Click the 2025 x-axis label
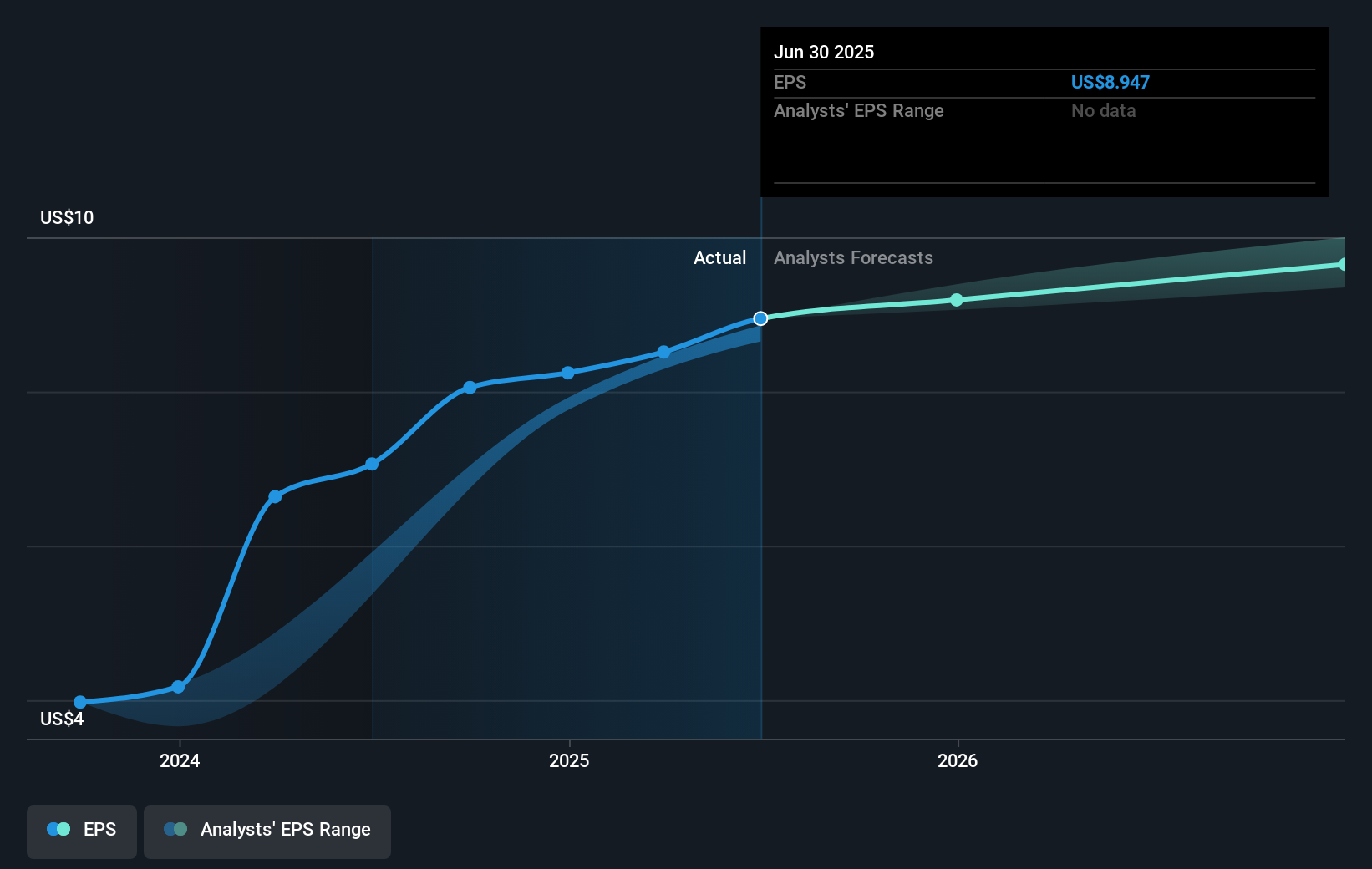This screenshot has width=1372, height=869. [x=569, y=760]
